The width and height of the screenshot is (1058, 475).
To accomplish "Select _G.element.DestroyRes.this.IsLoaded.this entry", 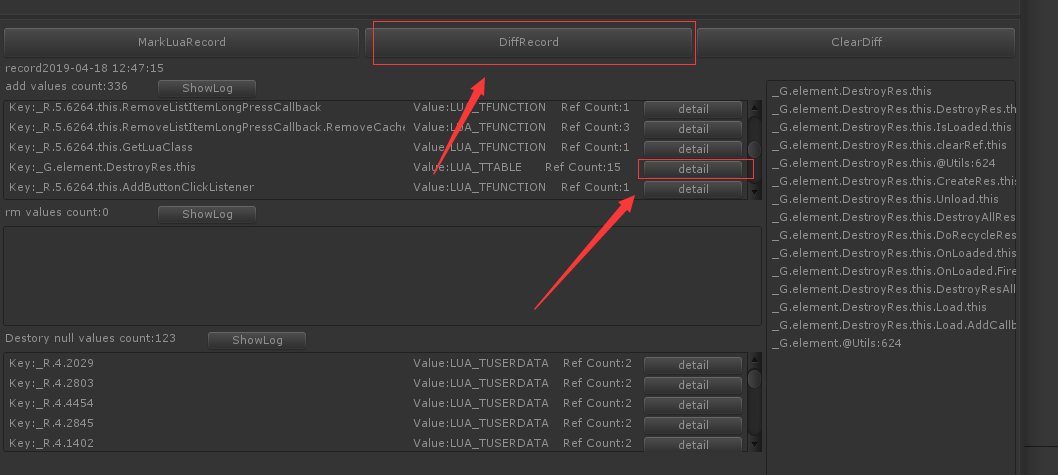I will point(891,127).
